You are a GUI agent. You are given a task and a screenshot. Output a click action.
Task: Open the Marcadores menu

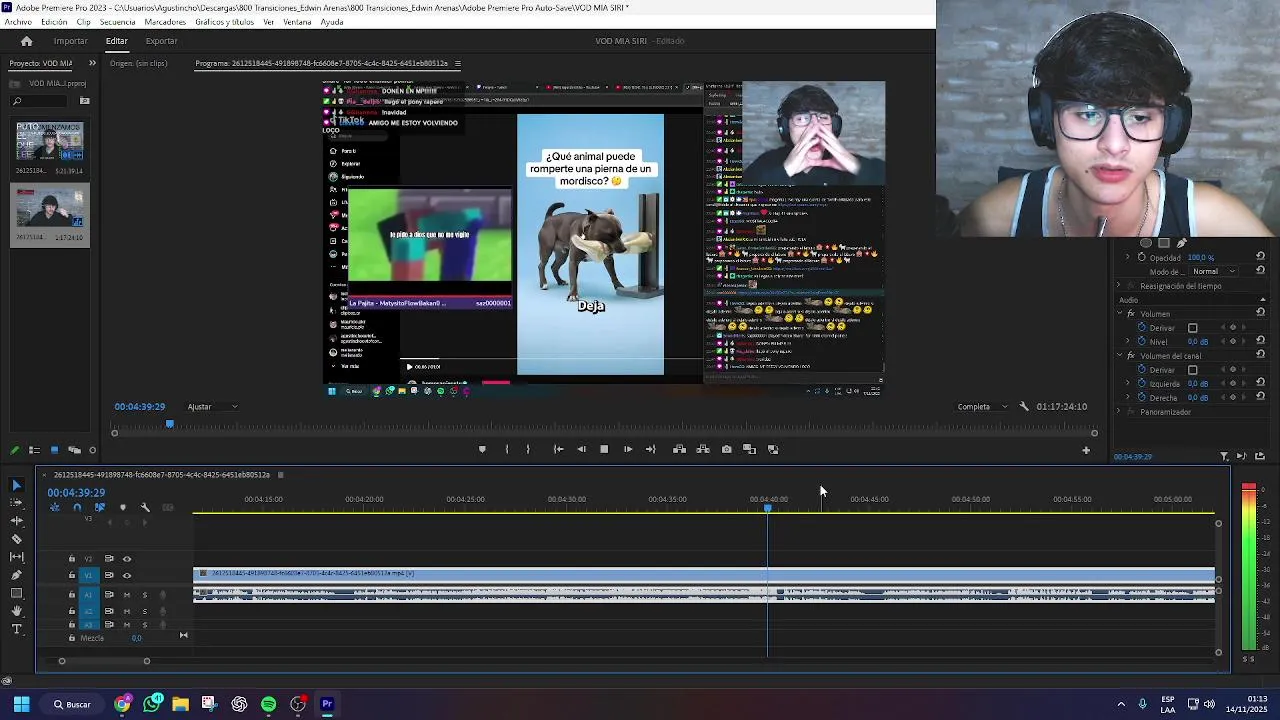165,22
